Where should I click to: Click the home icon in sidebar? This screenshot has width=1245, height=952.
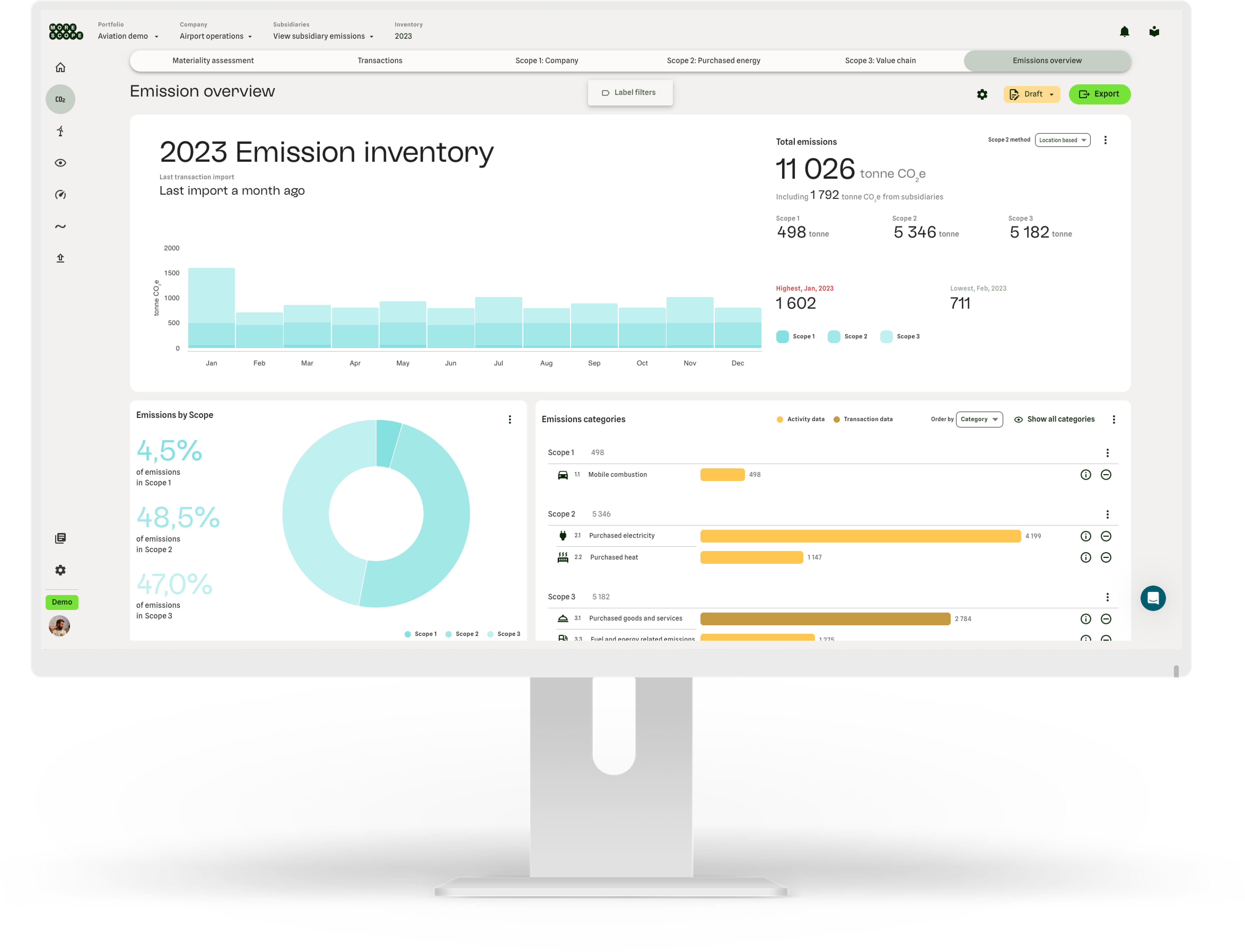click(x=60, y=67)
